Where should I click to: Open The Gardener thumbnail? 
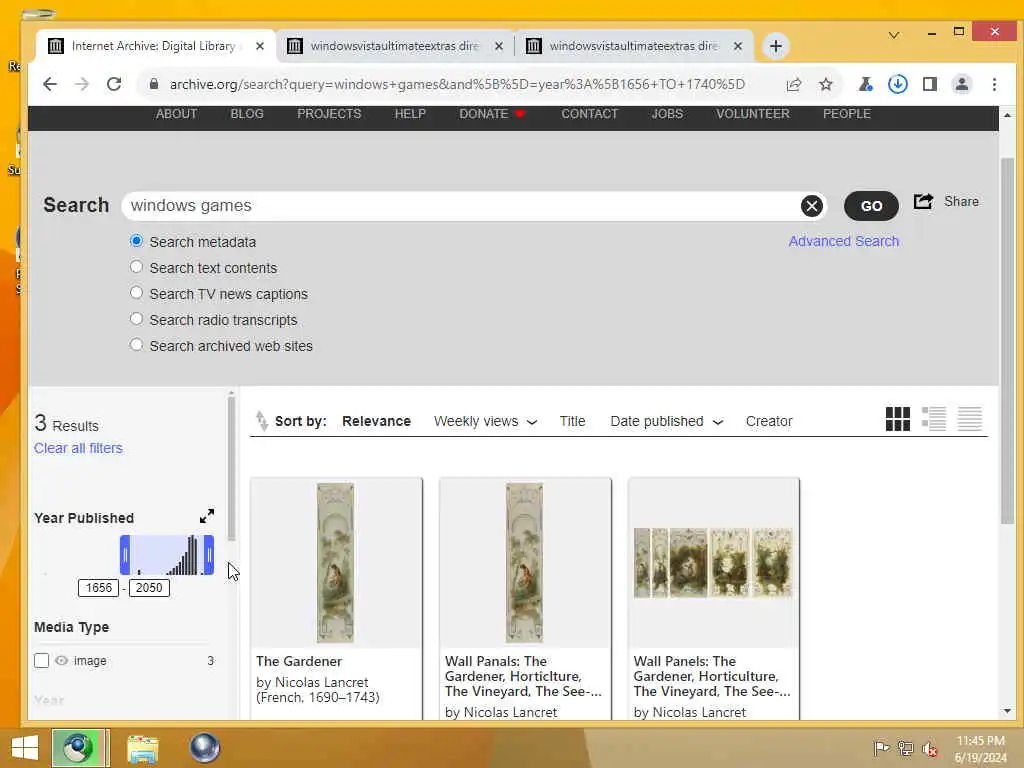(x=336, y=563)
